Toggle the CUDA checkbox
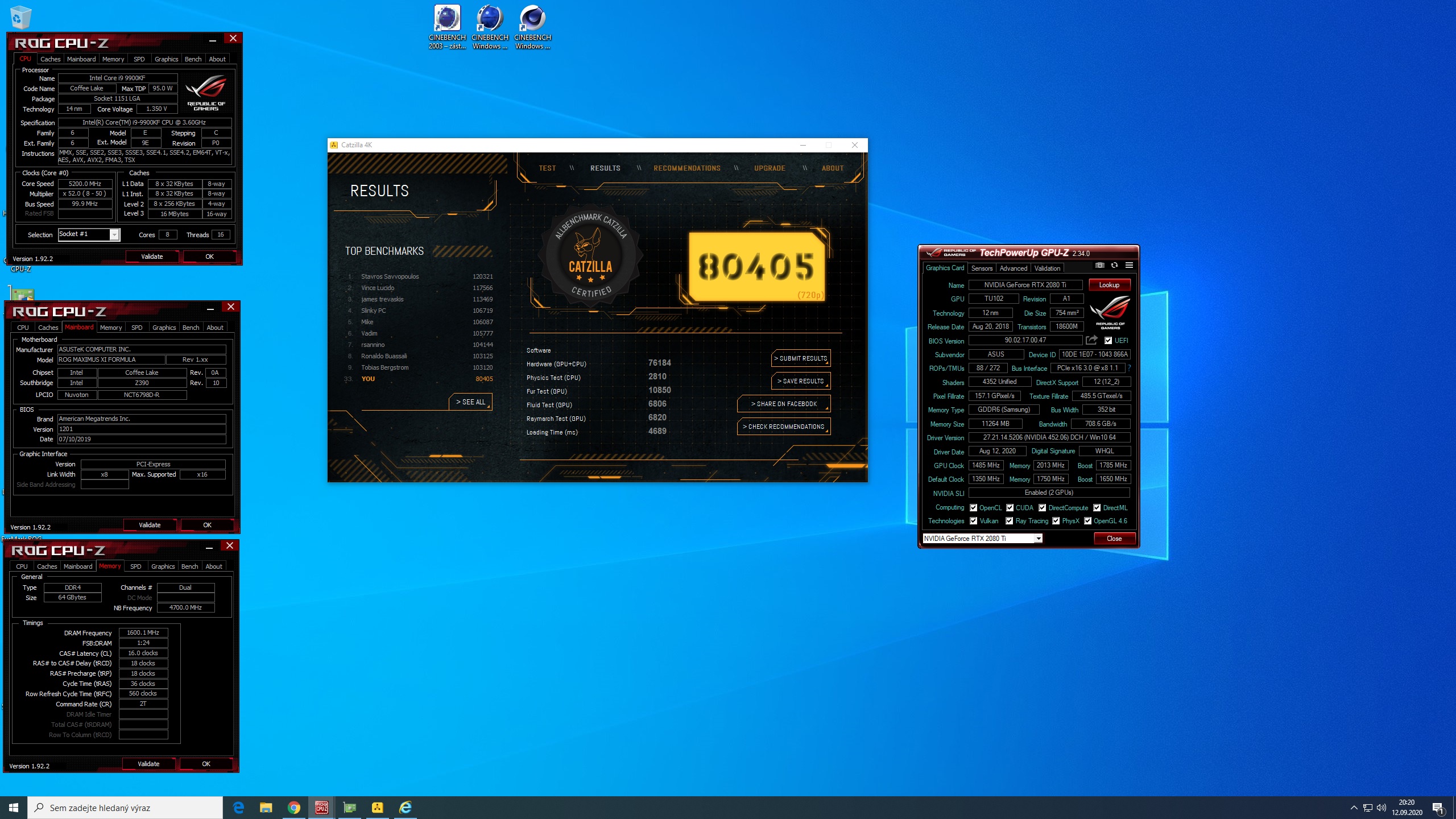 click(1010, 508)
